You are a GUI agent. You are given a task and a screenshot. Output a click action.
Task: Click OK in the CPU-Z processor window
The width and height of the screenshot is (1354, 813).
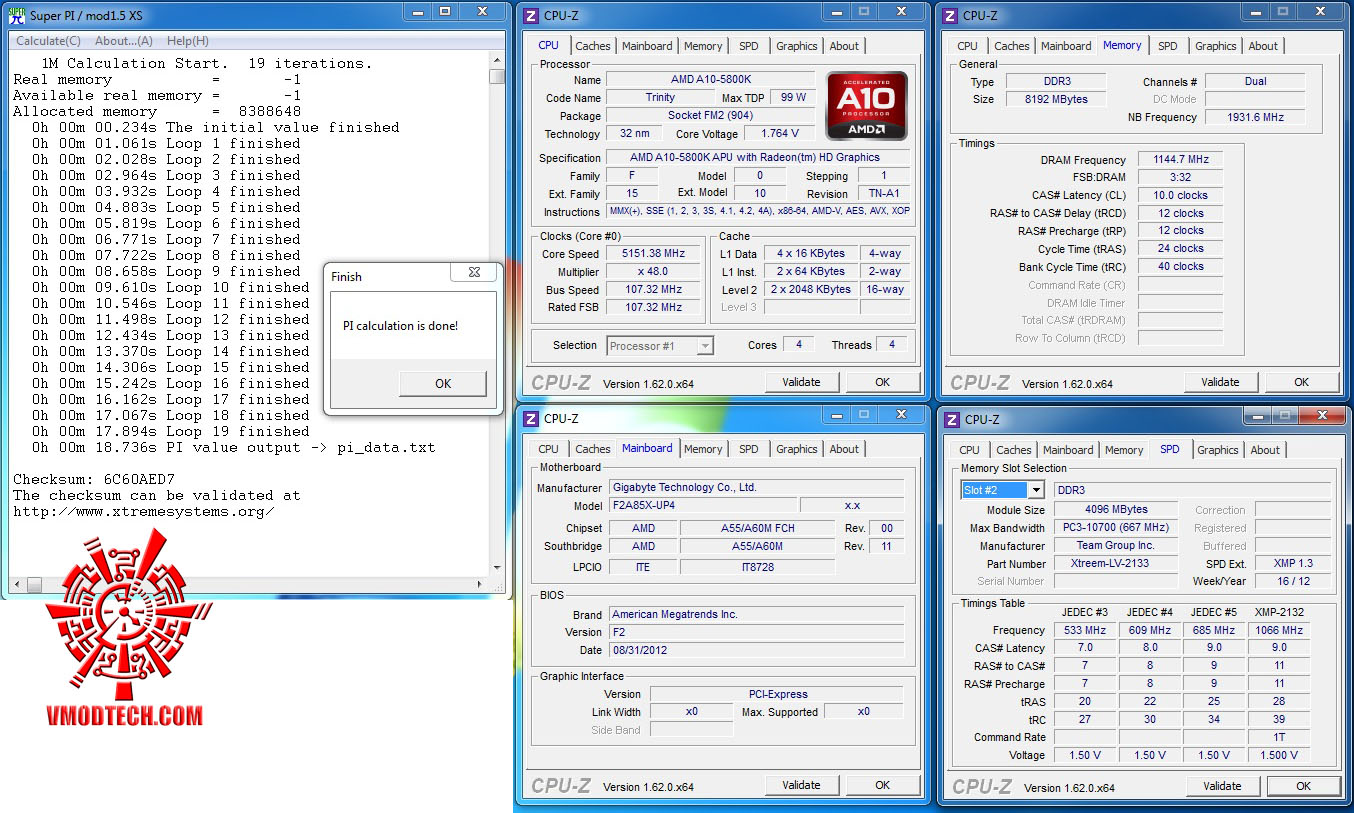tap(882, 382)
